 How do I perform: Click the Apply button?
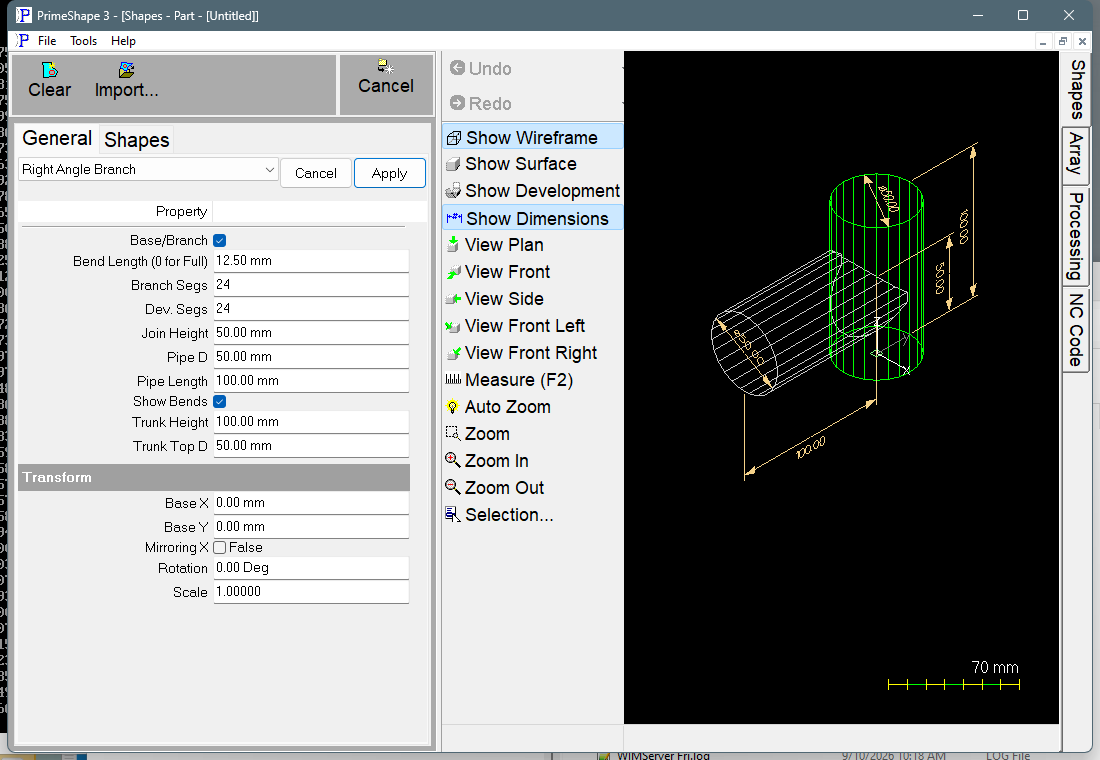[x=389, y=173]
